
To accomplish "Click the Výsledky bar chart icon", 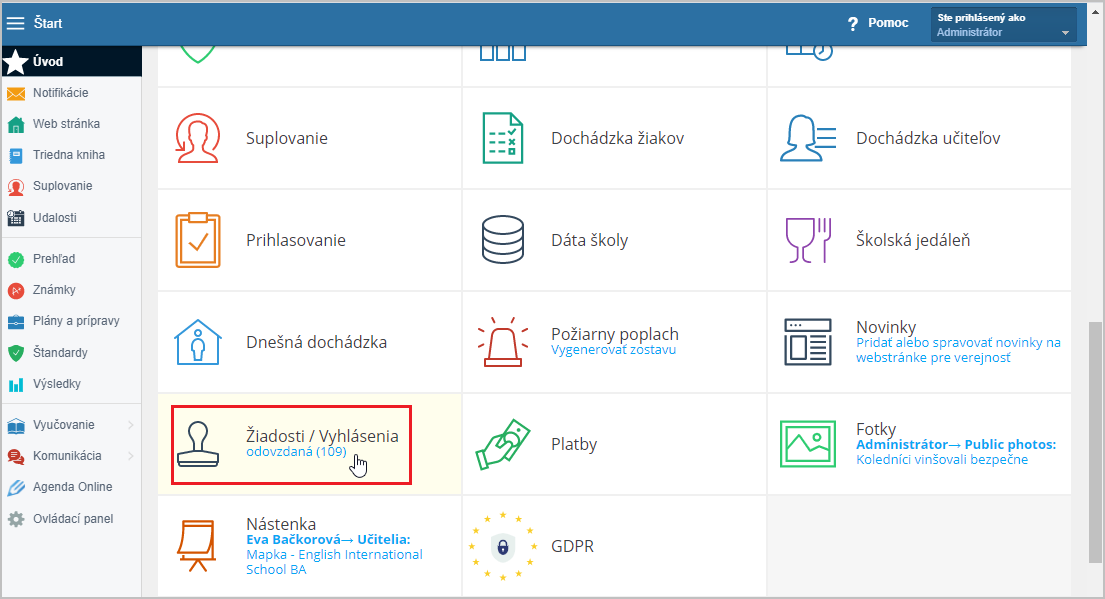I will pyautogui.click(x=16, y=385).
